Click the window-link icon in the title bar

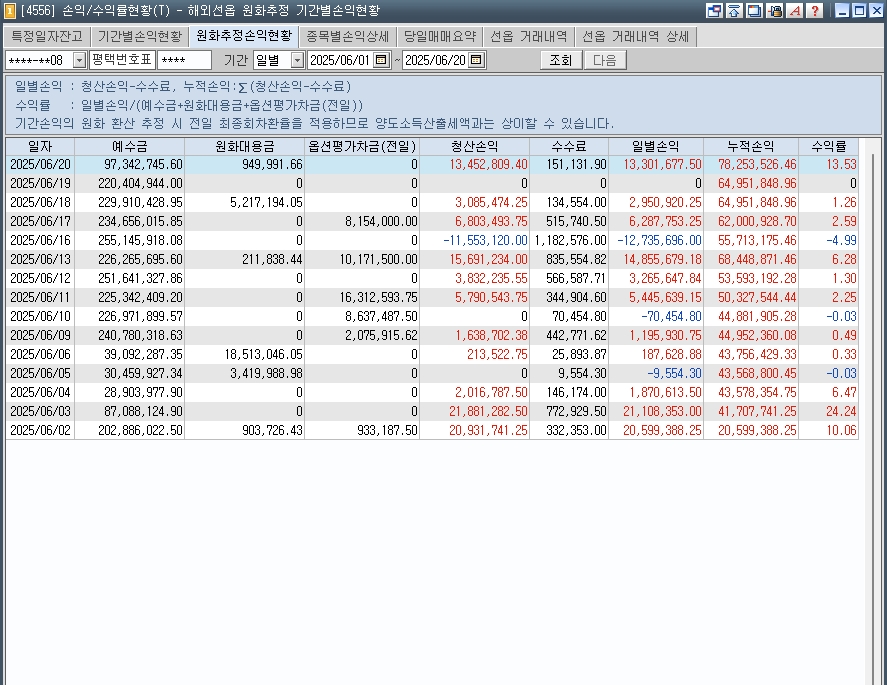714,11
